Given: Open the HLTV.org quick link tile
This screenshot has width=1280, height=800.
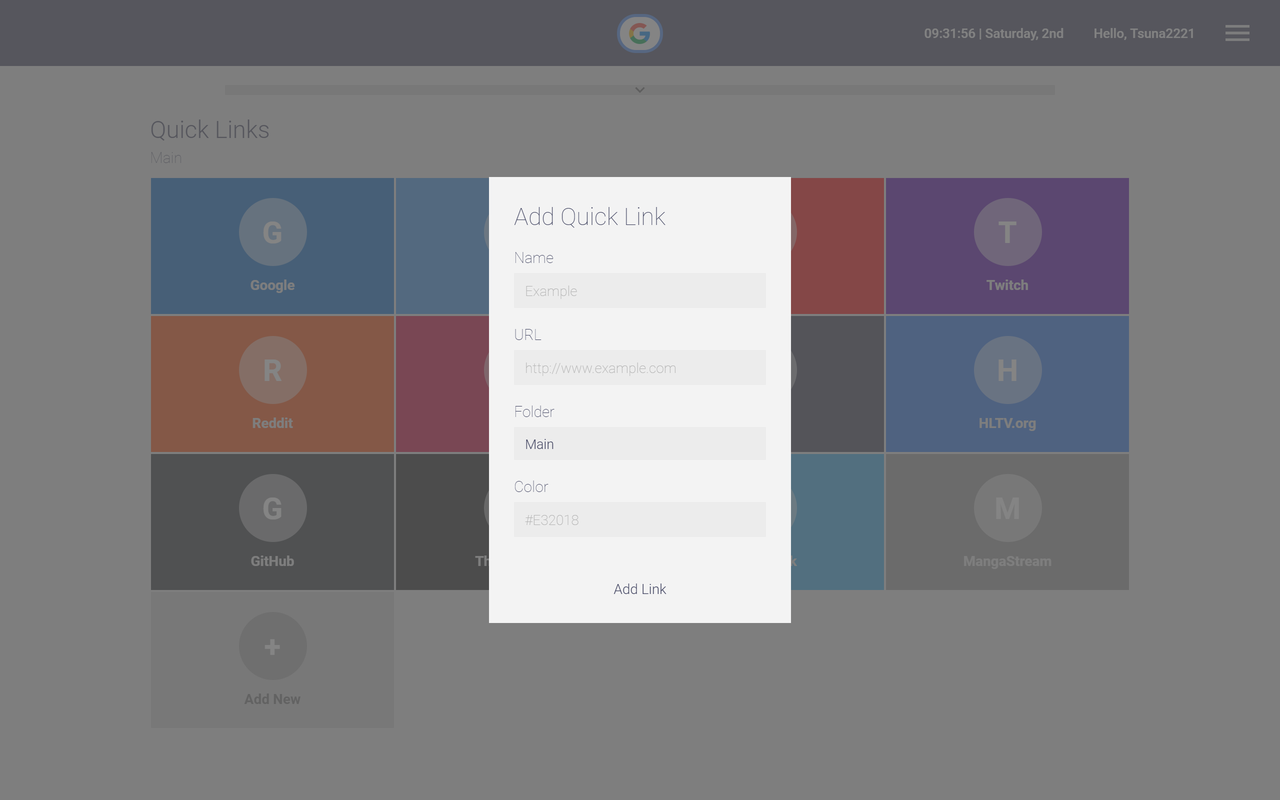Looking at the screenshot, I should (1007, 384).
